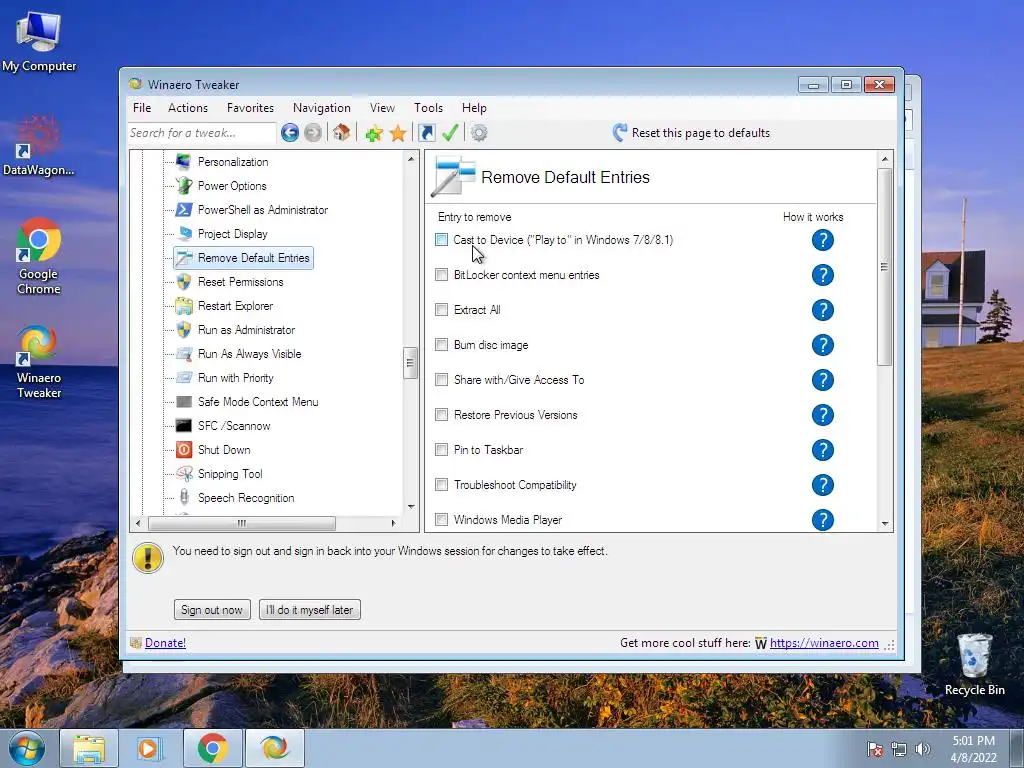Select Safe Mode Context Menu item

point(258,402)
